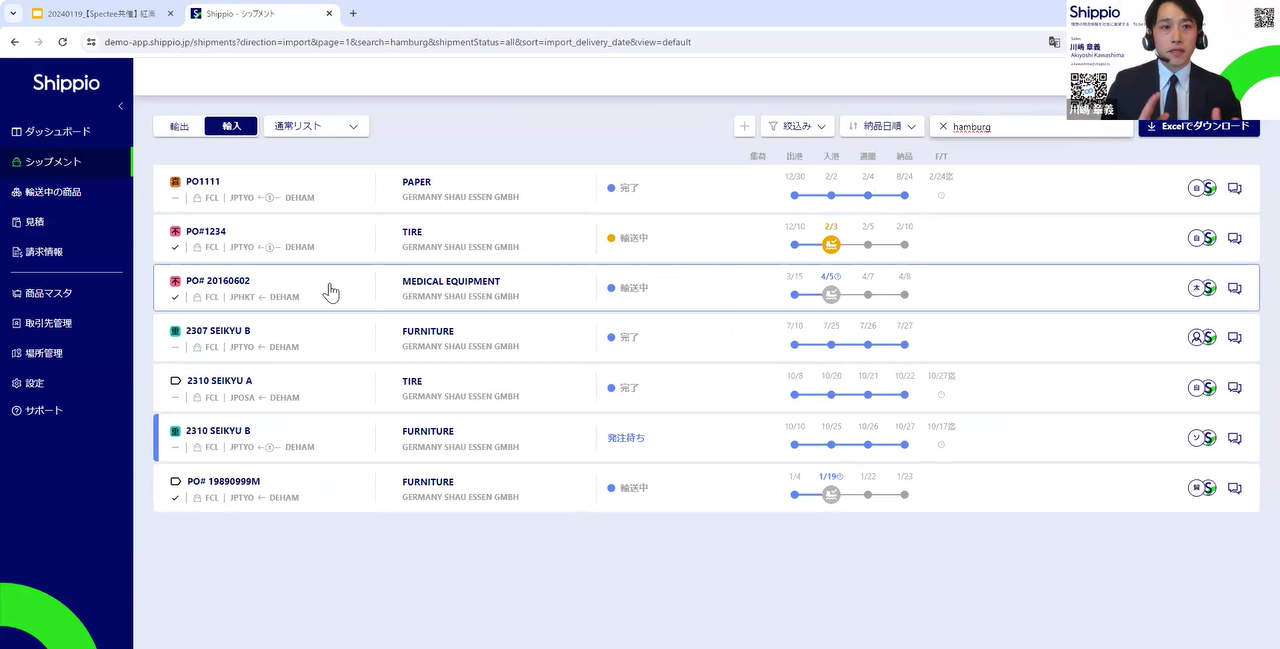
Task: Click Excelでダウンロード button
Action: [x=1198, y=126]
